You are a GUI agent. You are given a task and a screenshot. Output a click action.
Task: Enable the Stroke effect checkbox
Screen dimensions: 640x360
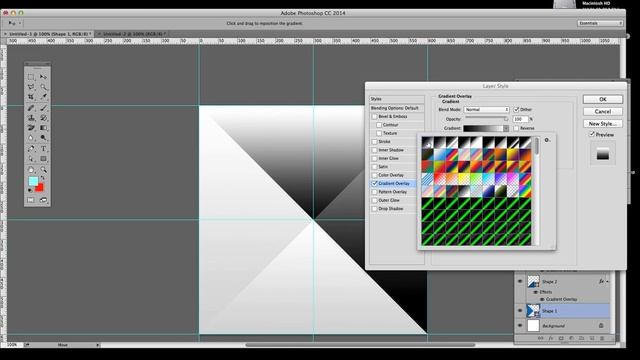coord(374,142)
